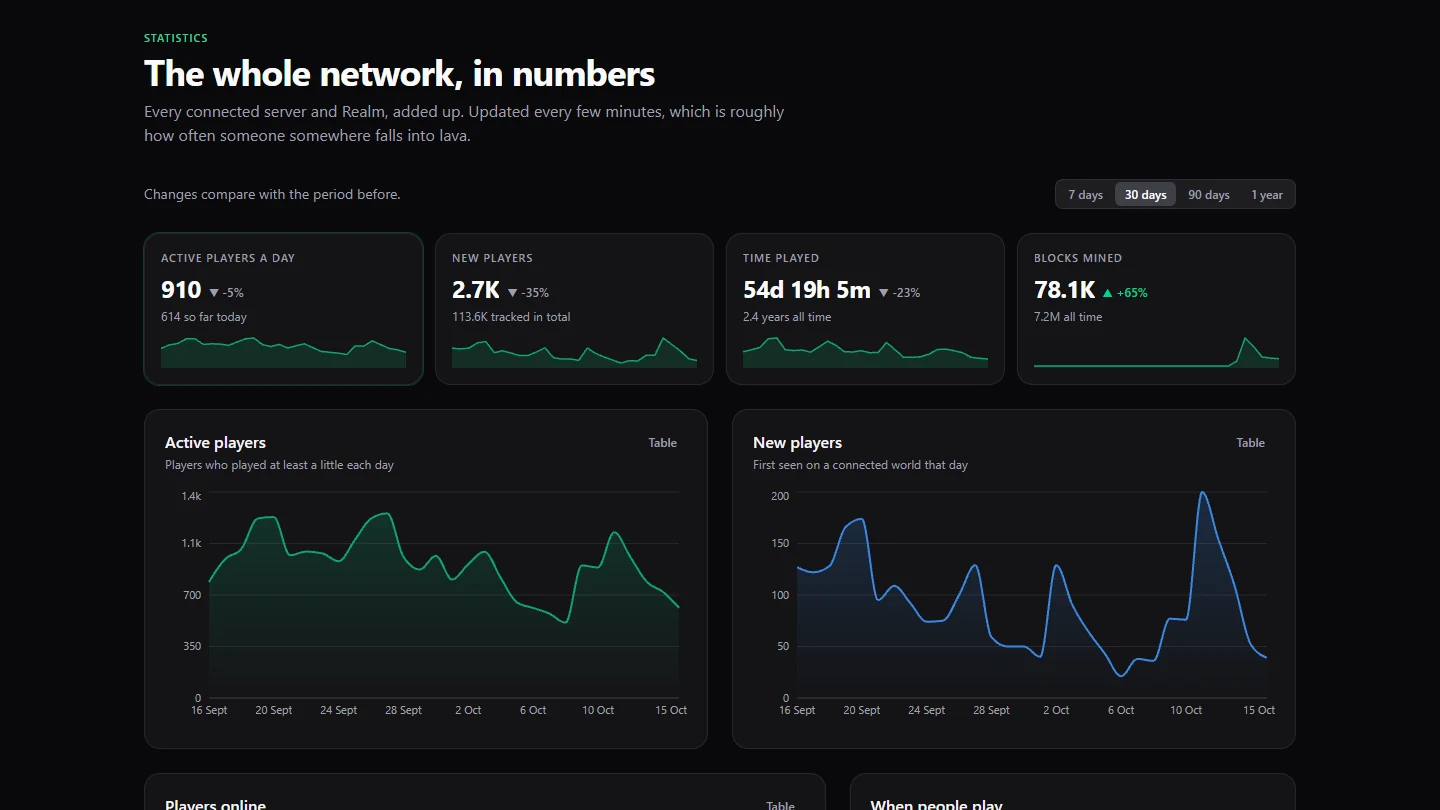Viewport: 1440px width, 810px height.
Task: Click '7.2M all time'
Action: pyautogui.click(x=1068, y=317)
